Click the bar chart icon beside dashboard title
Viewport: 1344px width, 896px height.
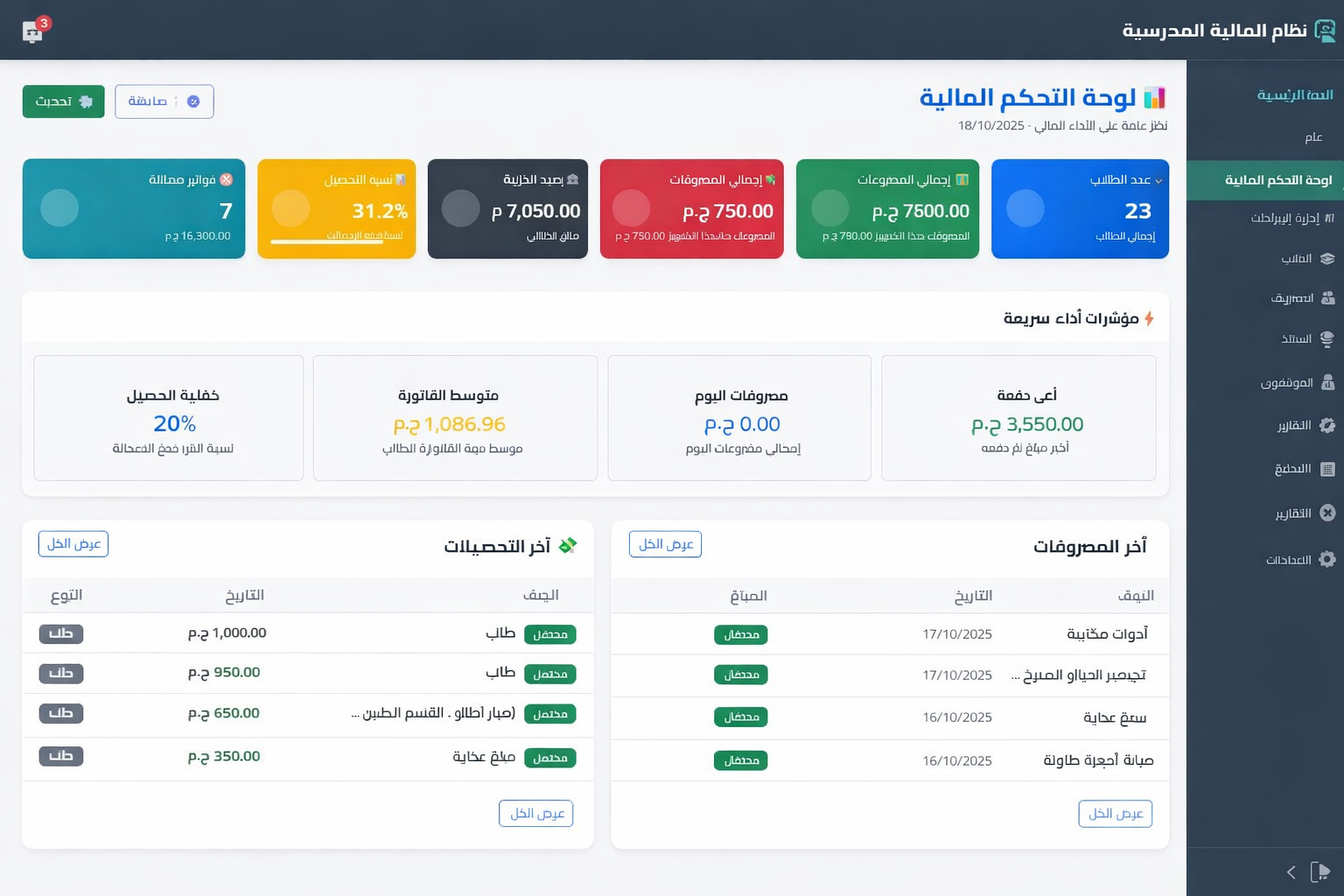[x=1154, y=97]
